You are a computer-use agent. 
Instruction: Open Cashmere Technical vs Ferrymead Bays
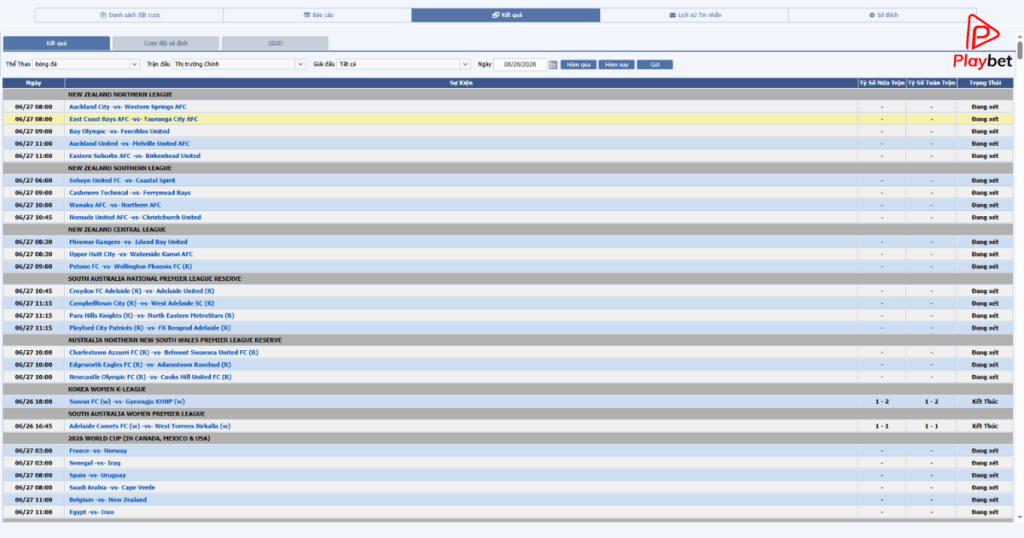pos(130,193)
